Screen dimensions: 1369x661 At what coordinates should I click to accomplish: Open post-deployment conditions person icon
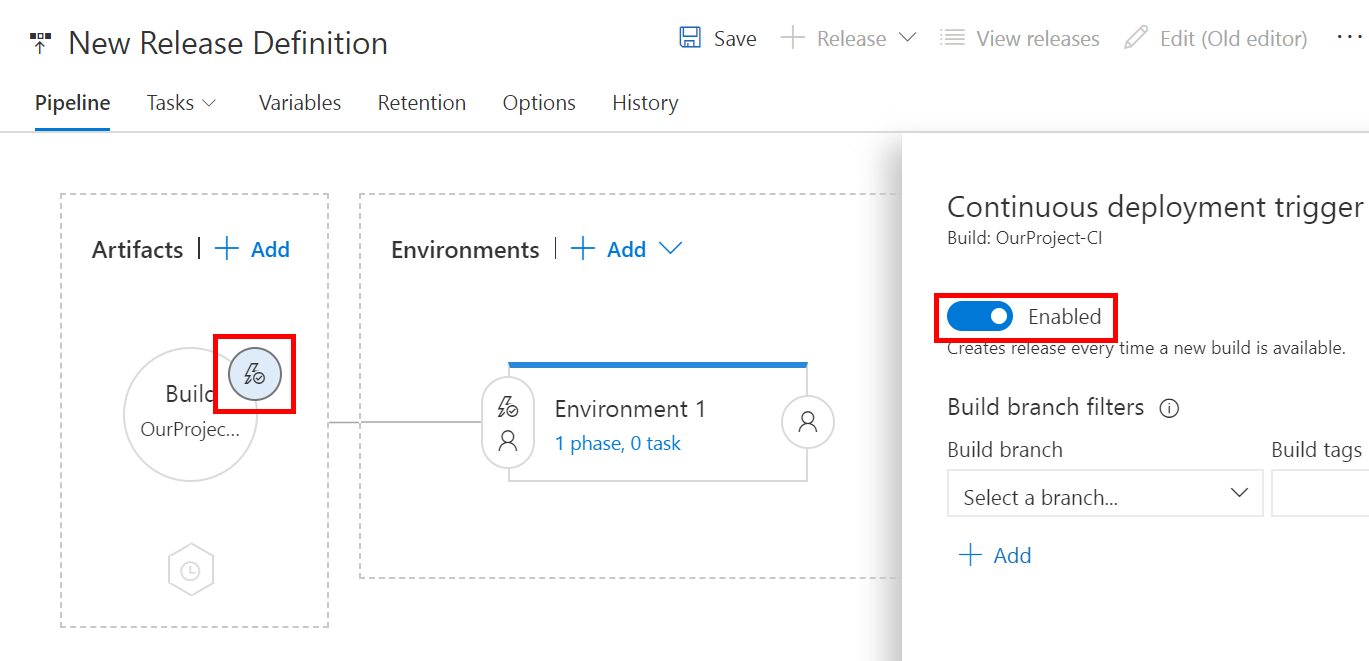(807, 423)
